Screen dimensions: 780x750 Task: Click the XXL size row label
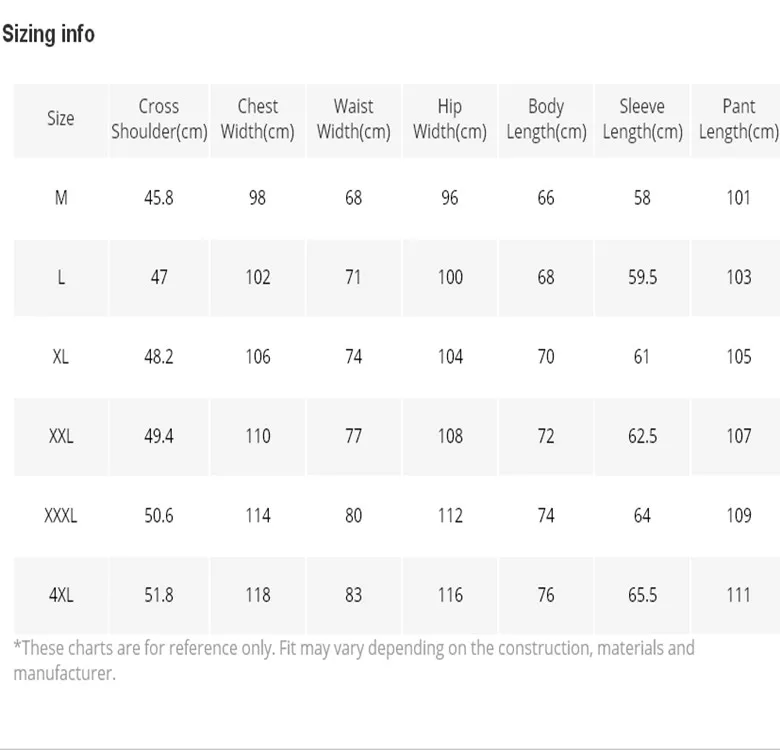point(61,436)
